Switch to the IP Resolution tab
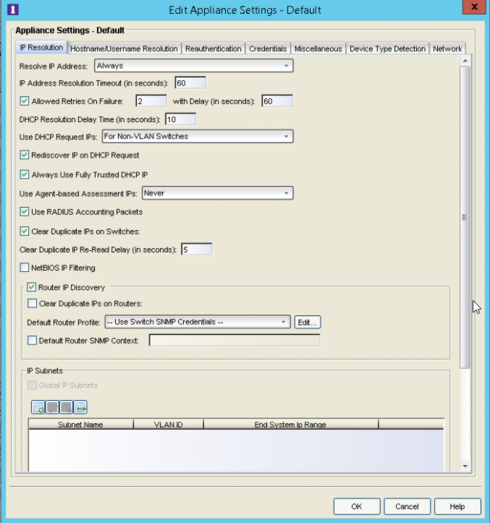Screen dimensions: 490x523 41,47
